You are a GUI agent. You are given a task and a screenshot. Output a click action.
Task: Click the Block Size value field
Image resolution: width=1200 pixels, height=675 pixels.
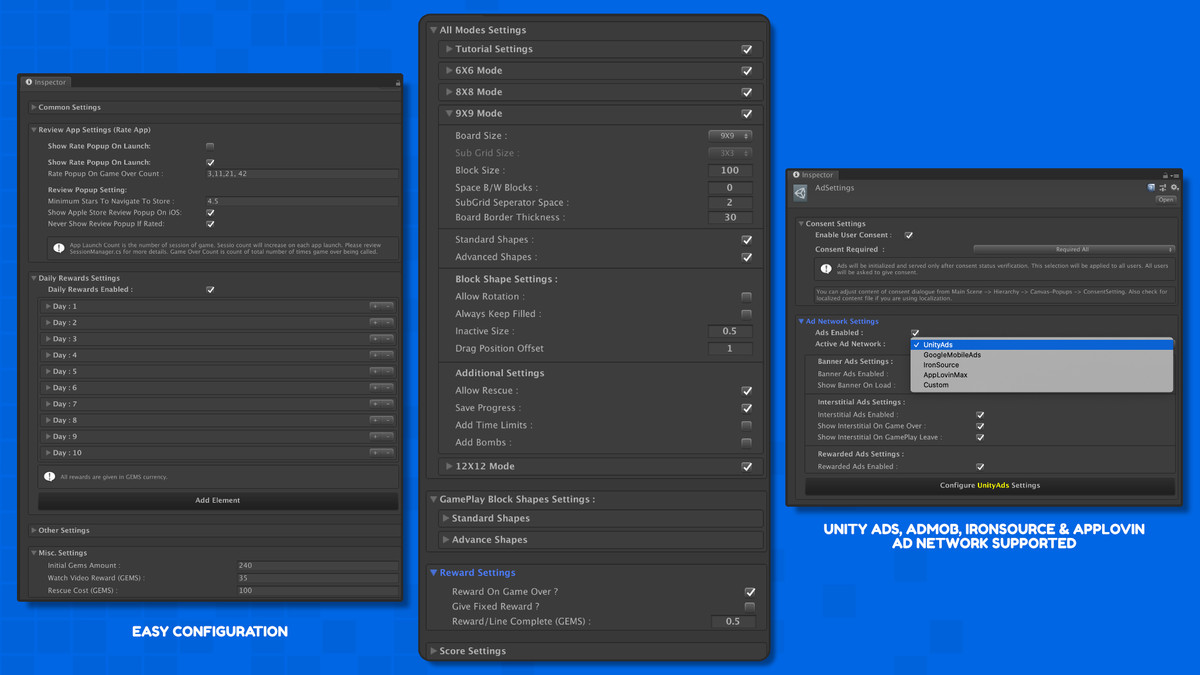point(730,171)
